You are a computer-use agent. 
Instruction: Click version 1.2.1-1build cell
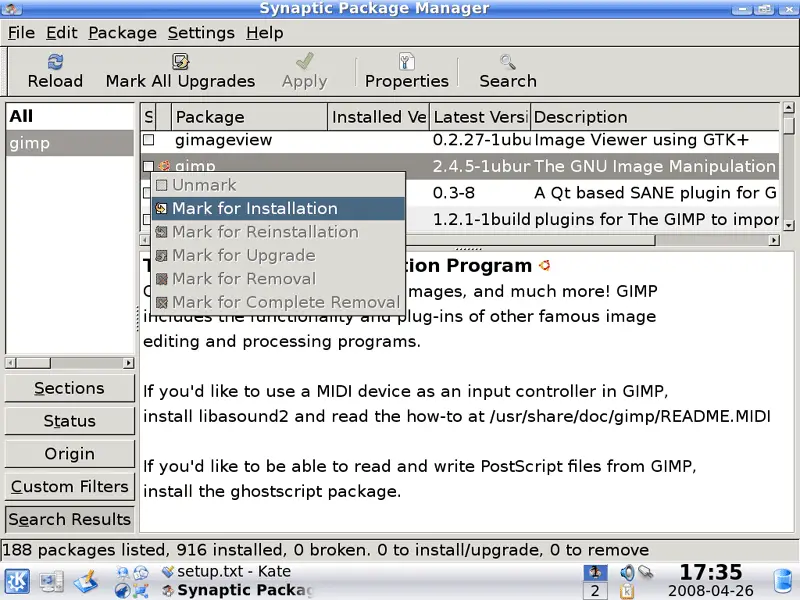tap(481, 219)
